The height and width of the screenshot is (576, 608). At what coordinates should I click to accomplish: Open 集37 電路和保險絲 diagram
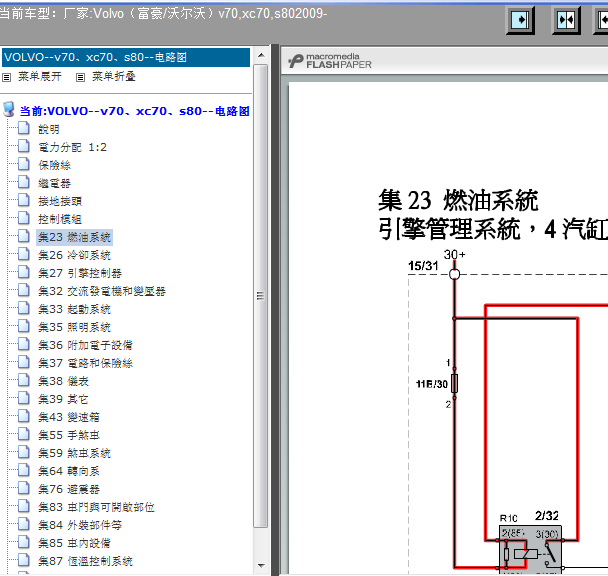[x=85, y=363]
